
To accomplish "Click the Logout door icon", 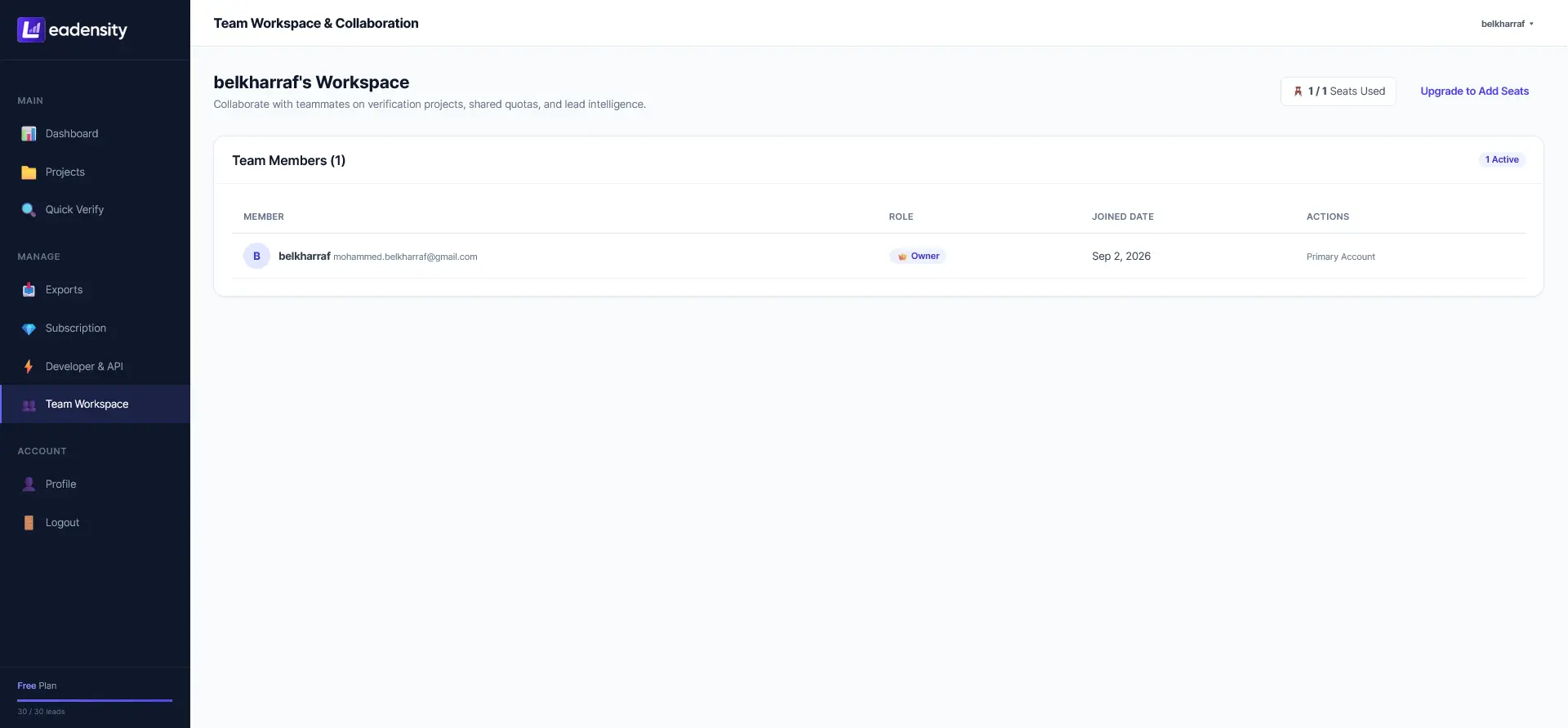I will 29,523.
